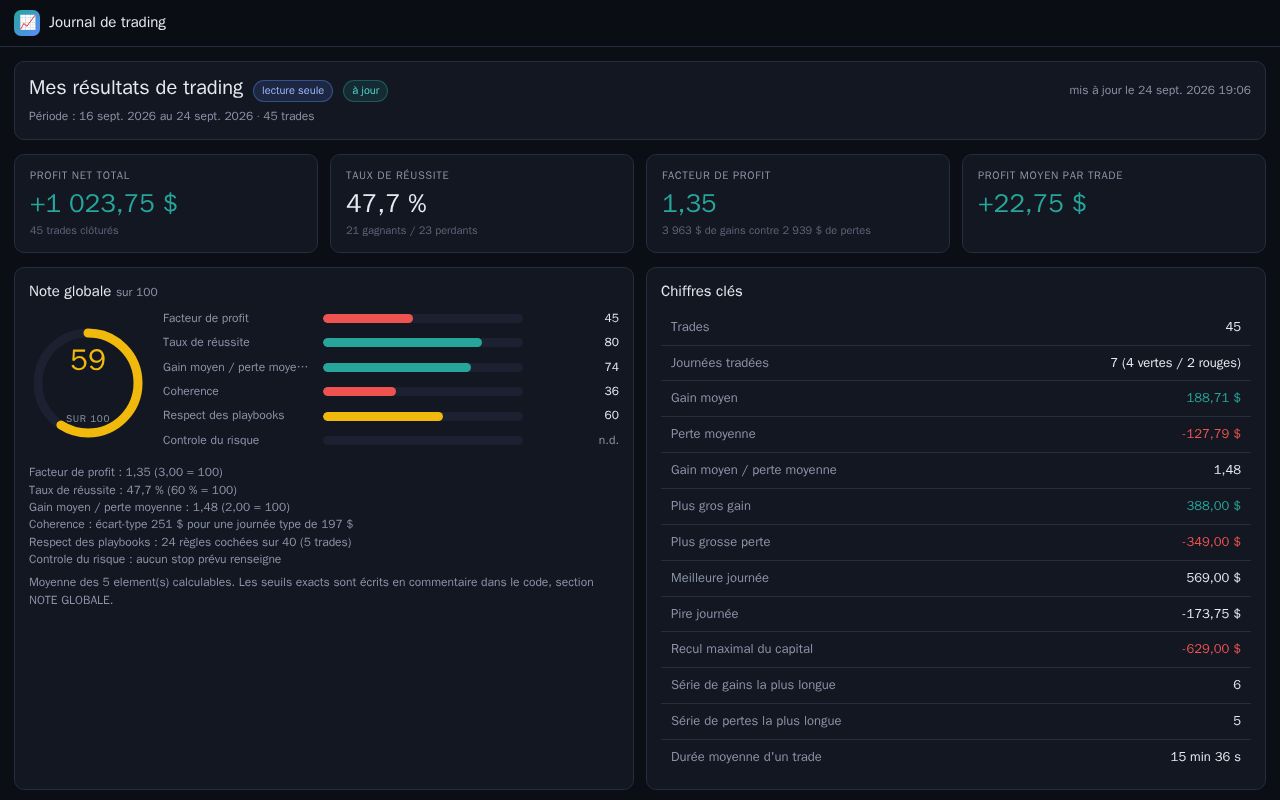Click the red Facteur de profit score bar
Viewport: 1280px width, 800px height.
(368, 319)
